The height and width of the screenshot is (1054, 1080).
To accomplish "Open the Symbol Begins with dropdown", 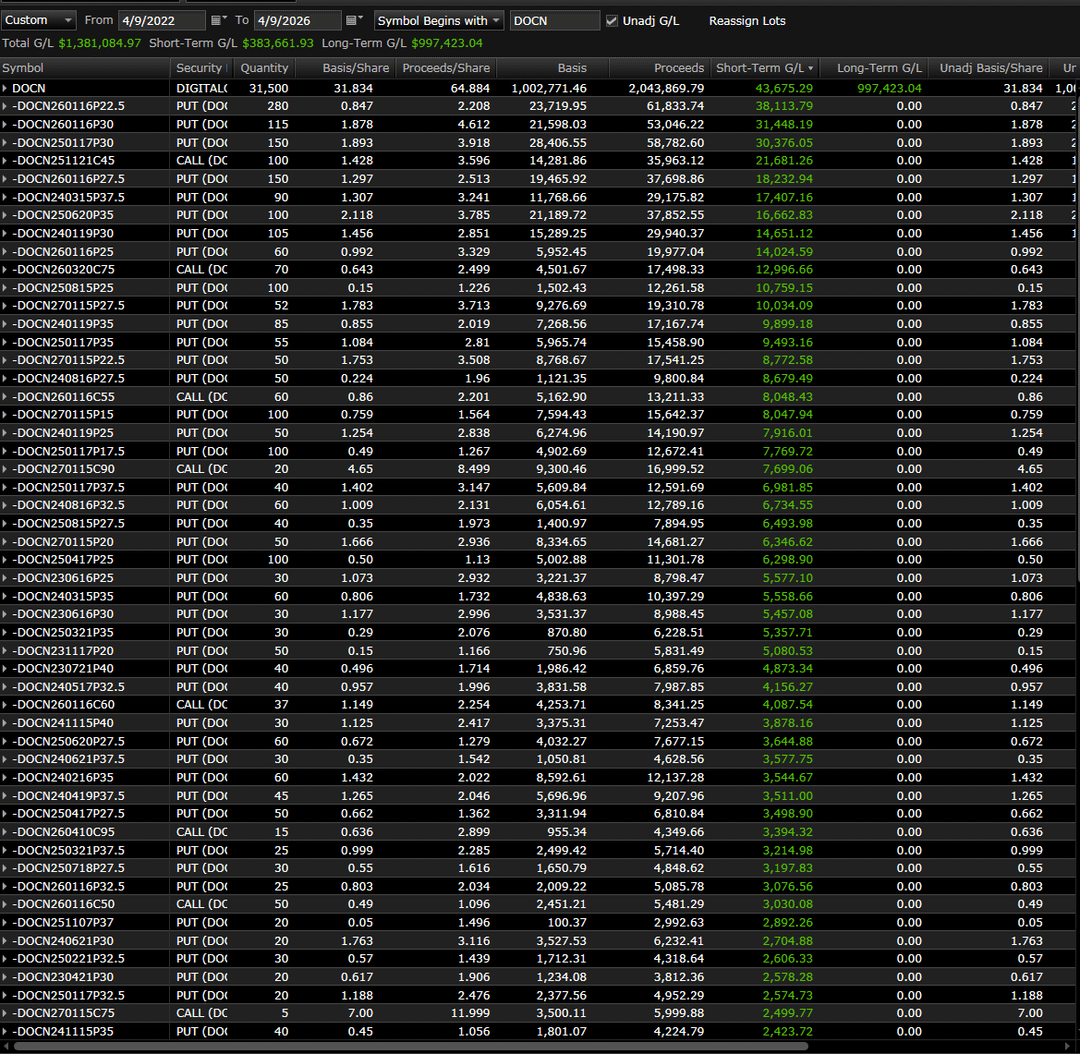I will [439, 20].
